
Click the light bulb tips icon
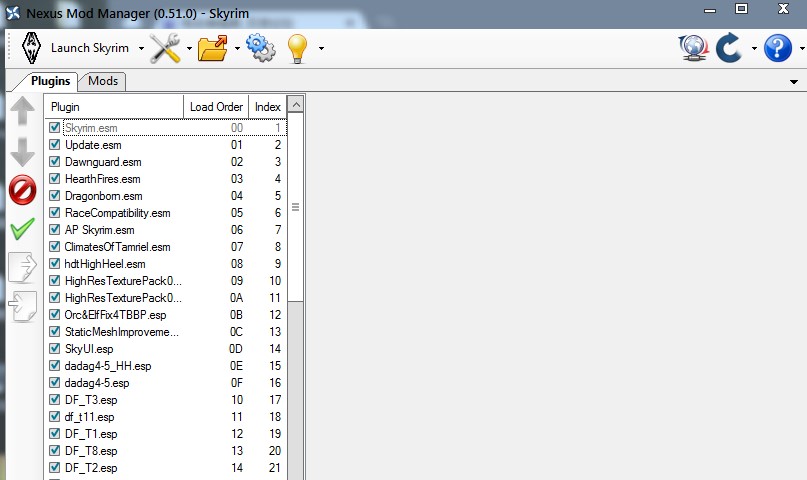[x=297, y=48]
